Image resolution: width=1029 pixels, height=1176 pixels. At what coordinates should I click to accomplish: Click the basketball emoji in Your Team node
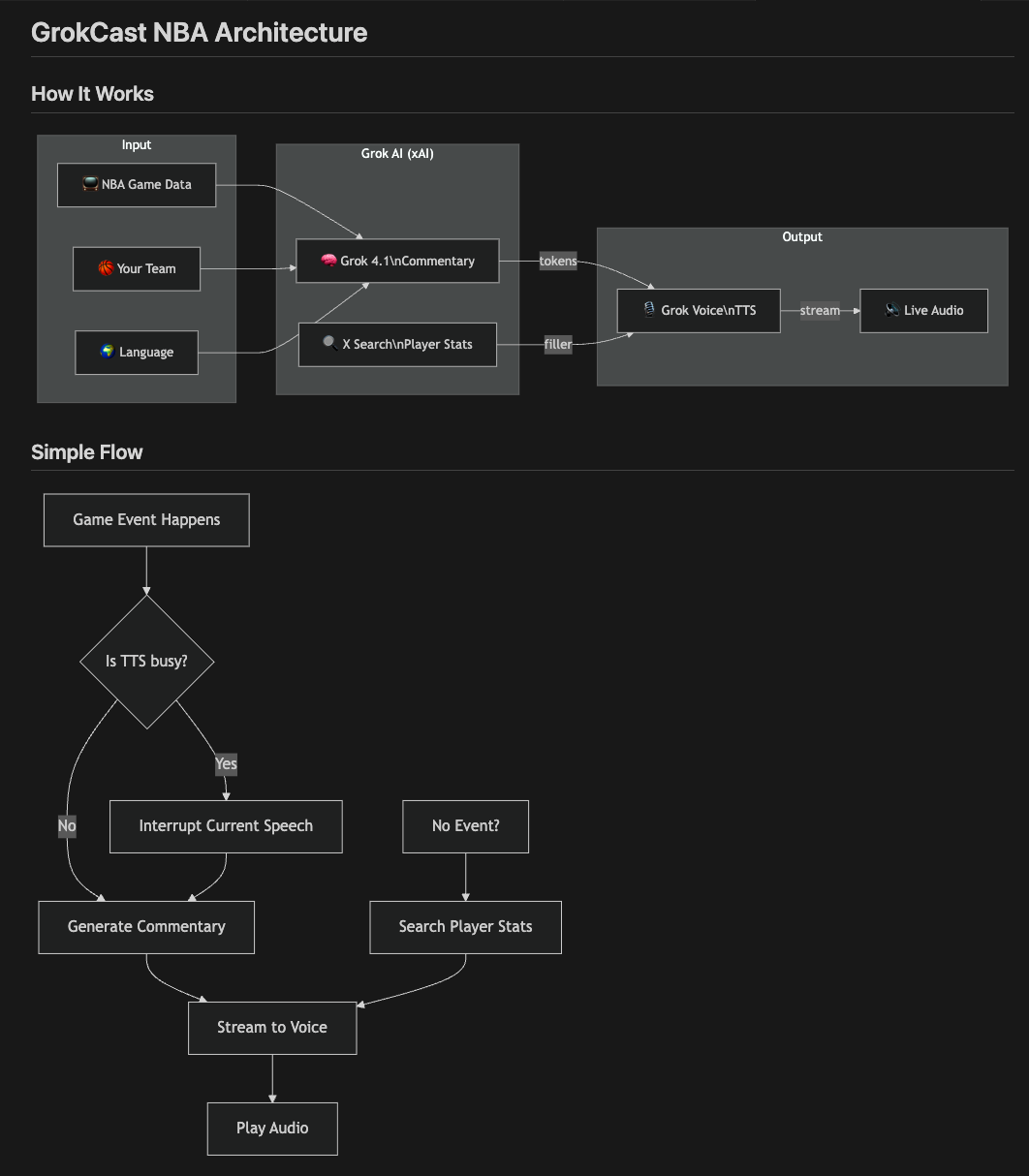point(106,268)
